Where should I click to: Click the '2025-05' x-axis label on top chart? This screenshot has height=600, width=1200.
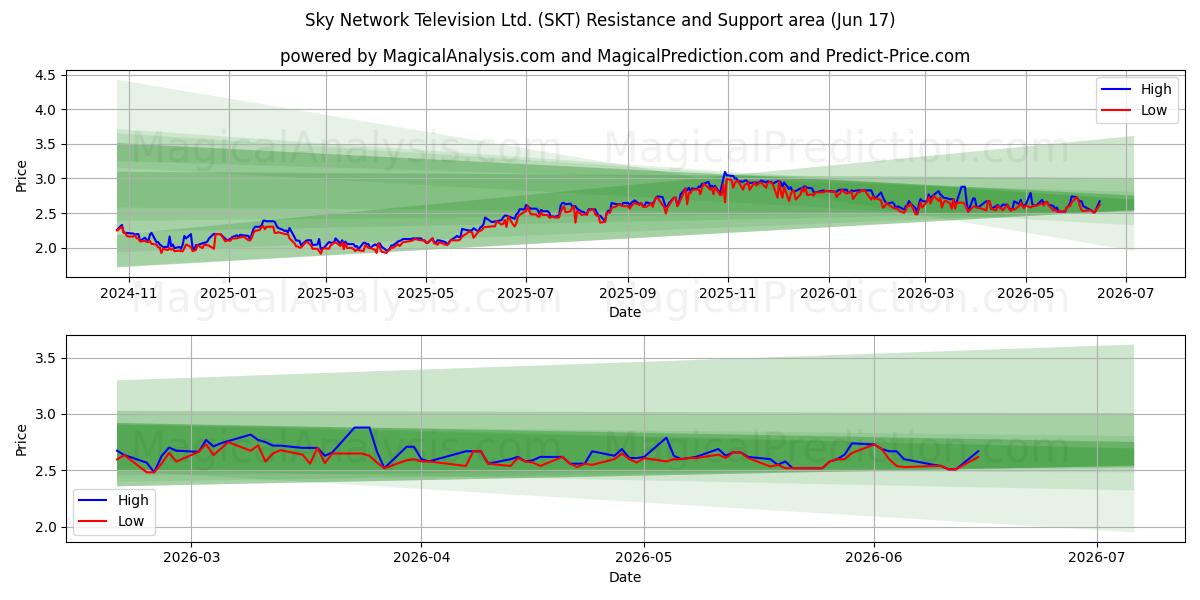426,293
